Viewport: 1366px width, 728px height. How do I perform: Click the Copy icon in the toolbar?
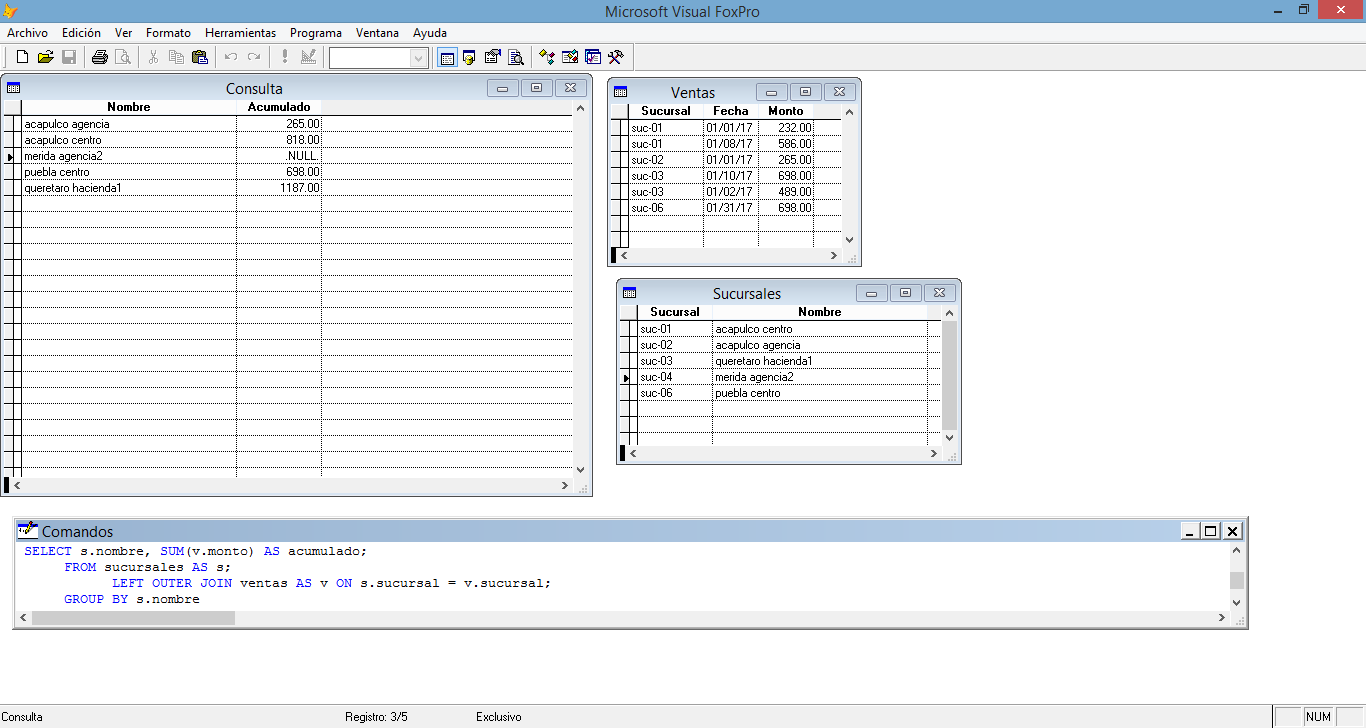point(176,58)
